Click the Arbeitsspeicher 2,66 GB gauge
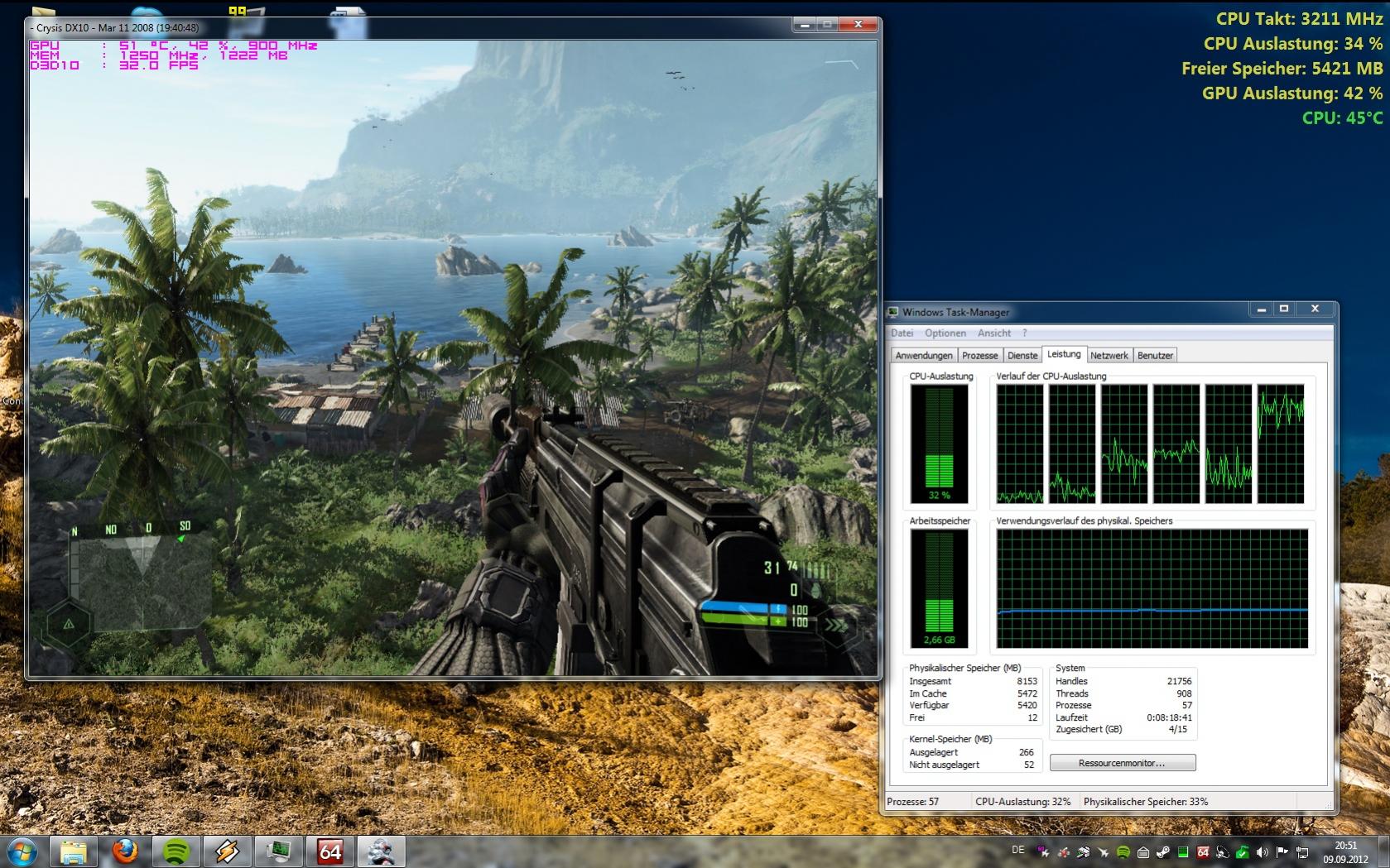This screenshot has width=1390, height=868. point(939,588)
